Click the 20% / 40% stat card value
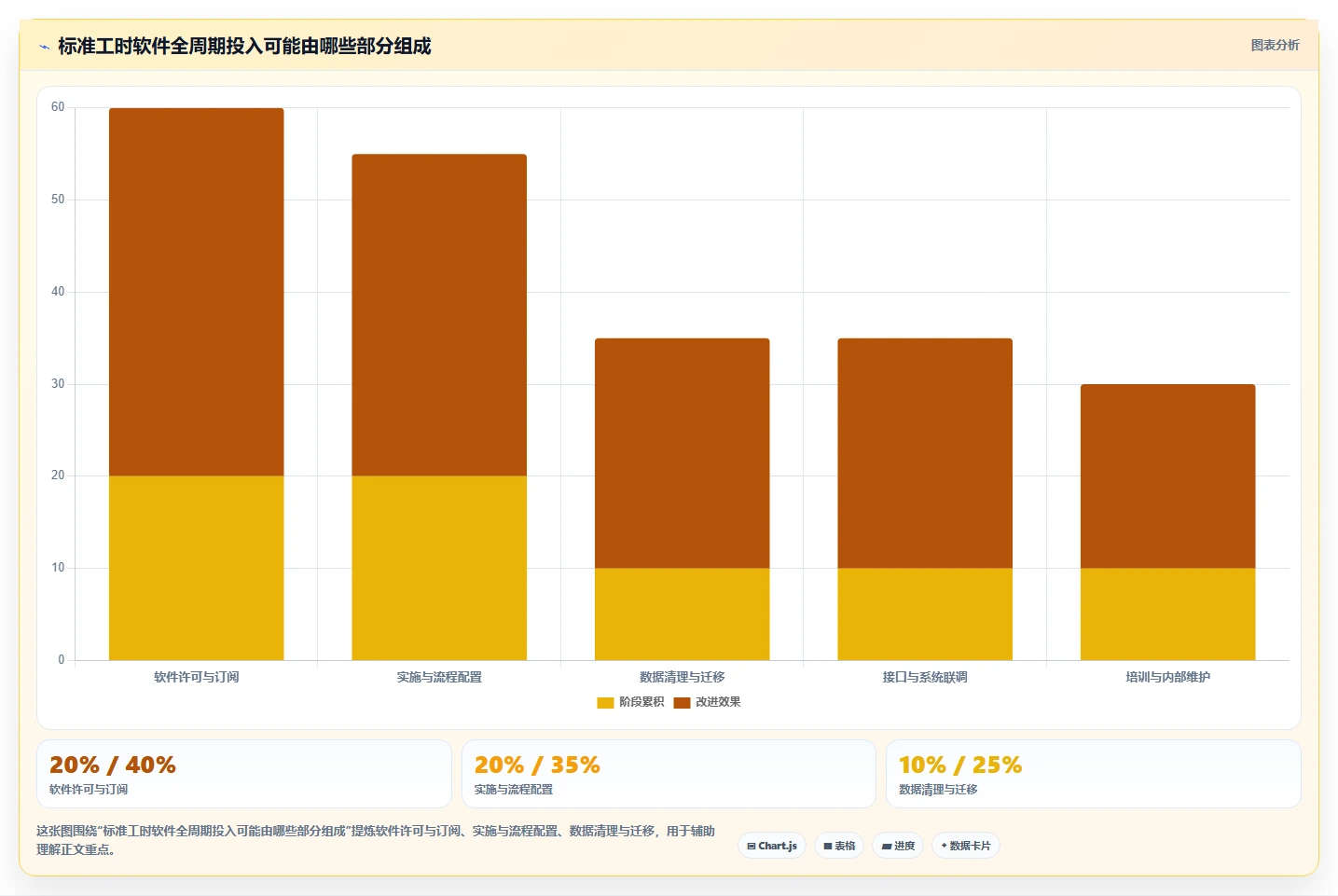Image resolution: width=1338 pixels, height=896 pixels. click(113, 765)
